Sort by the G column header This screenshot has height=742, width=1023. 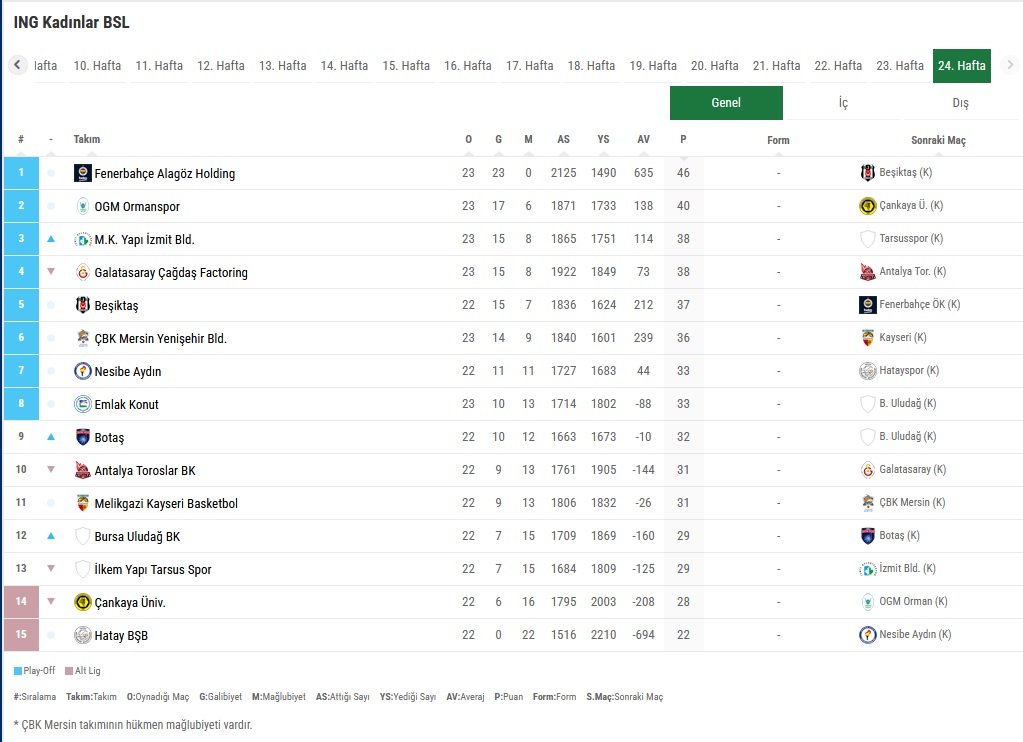[498, 140]
